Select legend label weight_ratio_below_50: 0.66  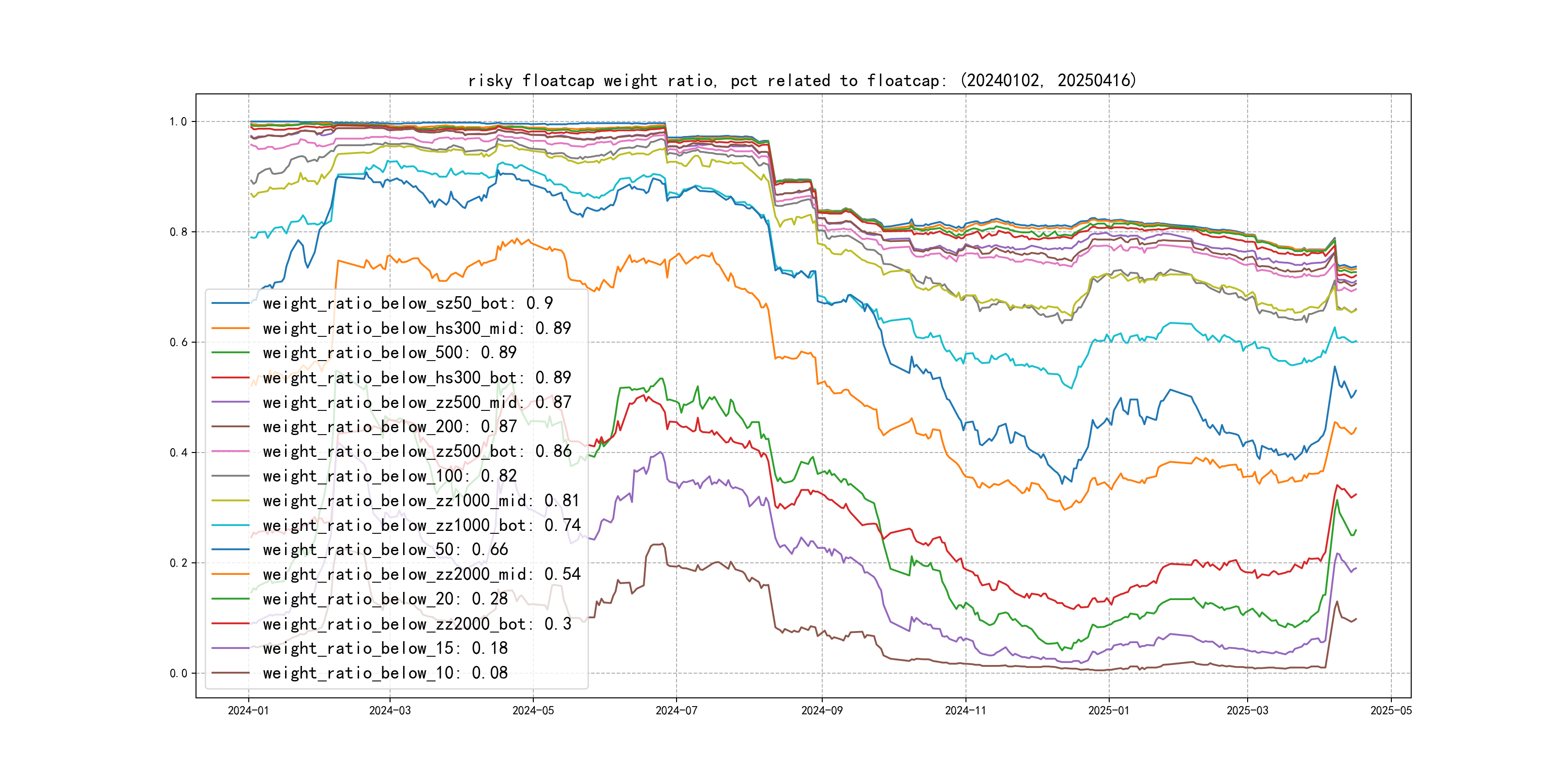pyautogui.click(x=385, y=550)
